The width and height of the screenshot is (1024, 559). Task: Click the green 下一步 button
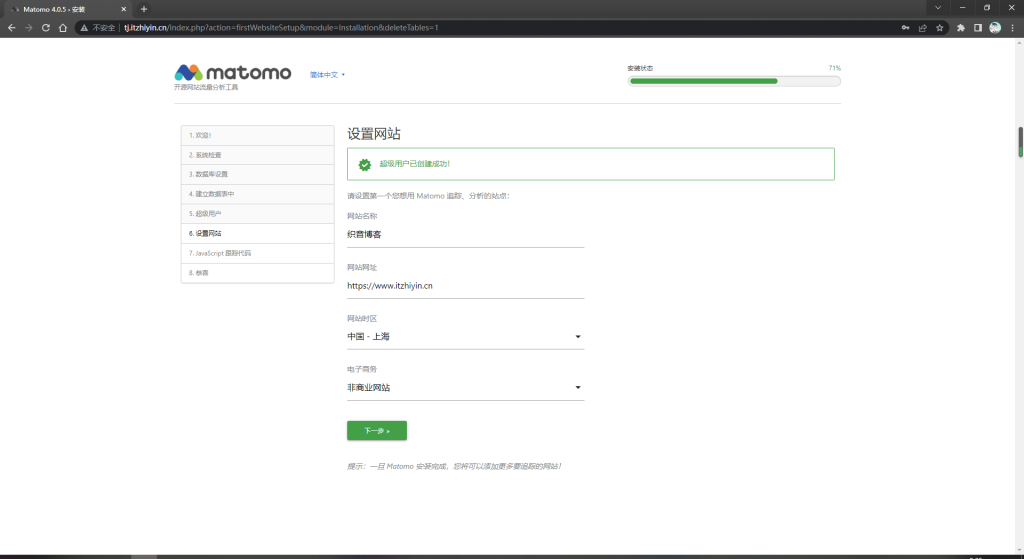(376, 431)
